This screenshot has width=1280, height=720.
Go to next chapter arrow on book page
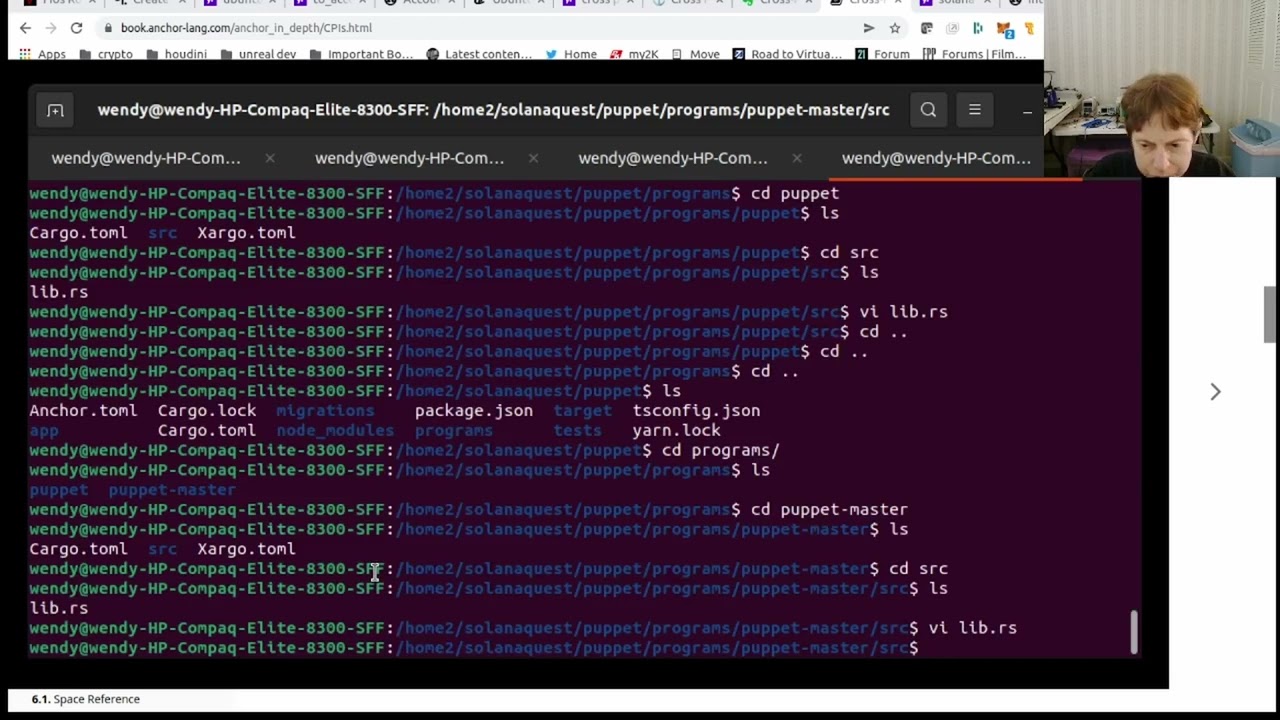pos(1215,392)
